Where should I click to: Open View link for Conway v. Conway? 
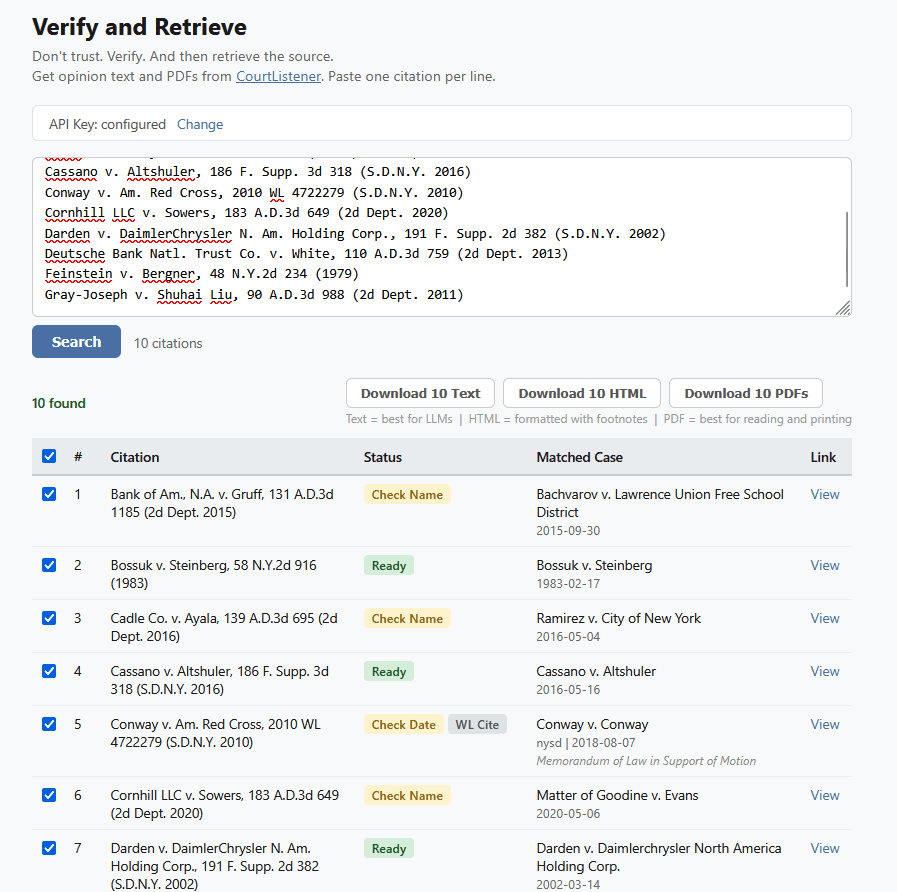(x=825, y=724)
